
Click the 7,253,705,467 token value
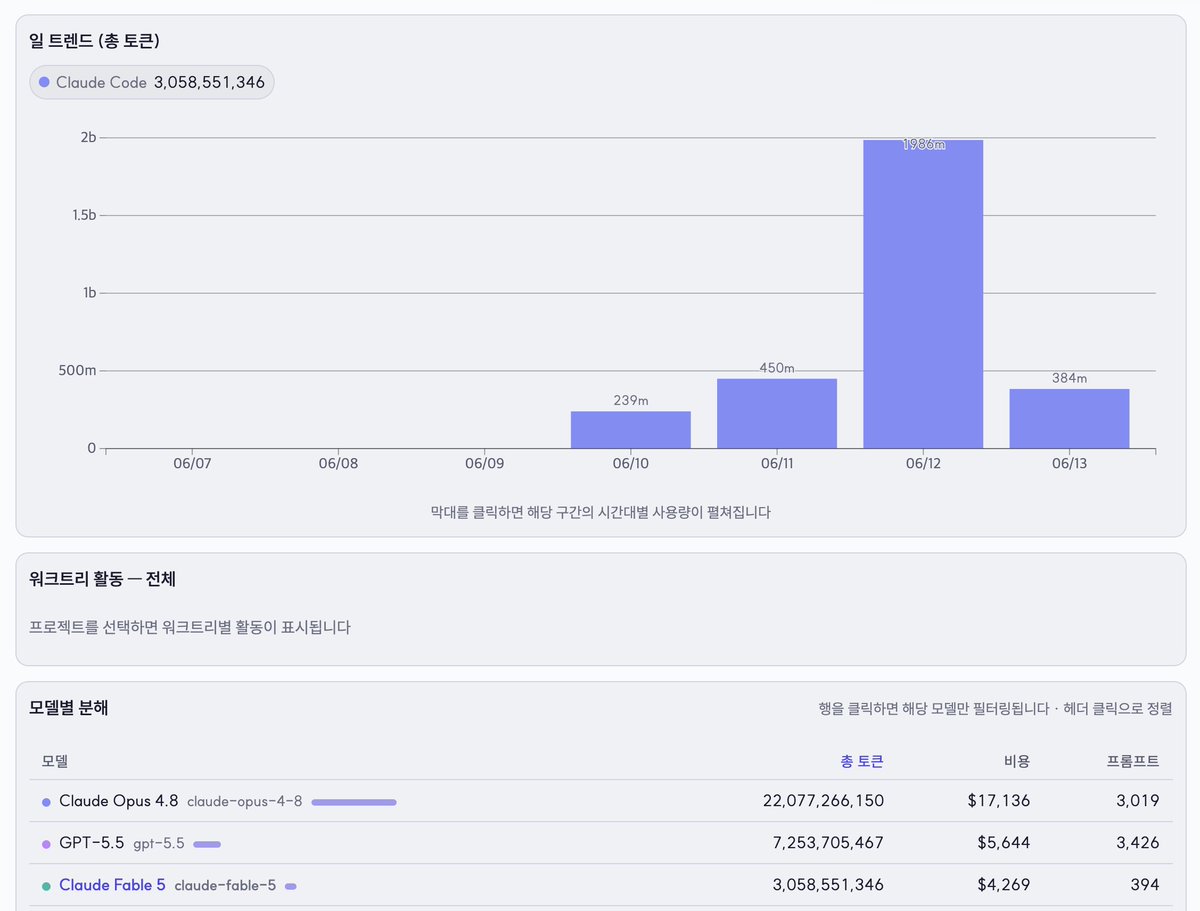pyautogui.click(x=829, y=843)
